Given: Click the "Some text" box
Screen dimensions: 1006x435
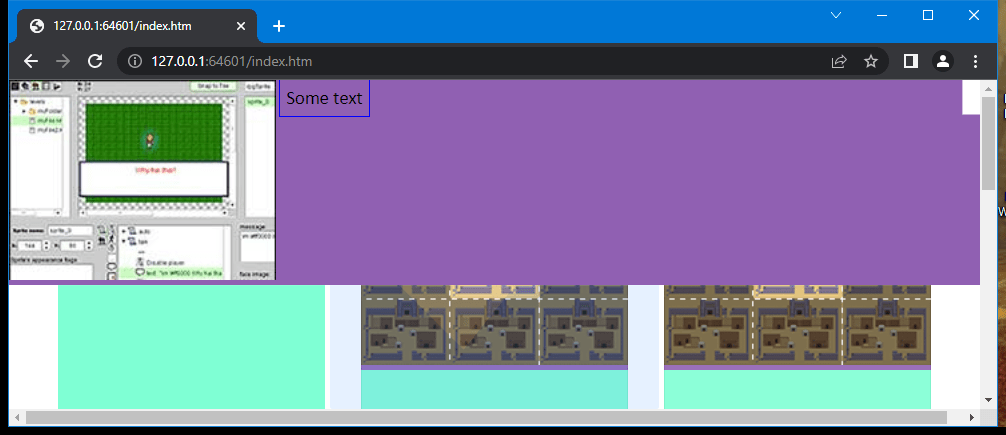Looking at the screenshot, I should [324, 98].
